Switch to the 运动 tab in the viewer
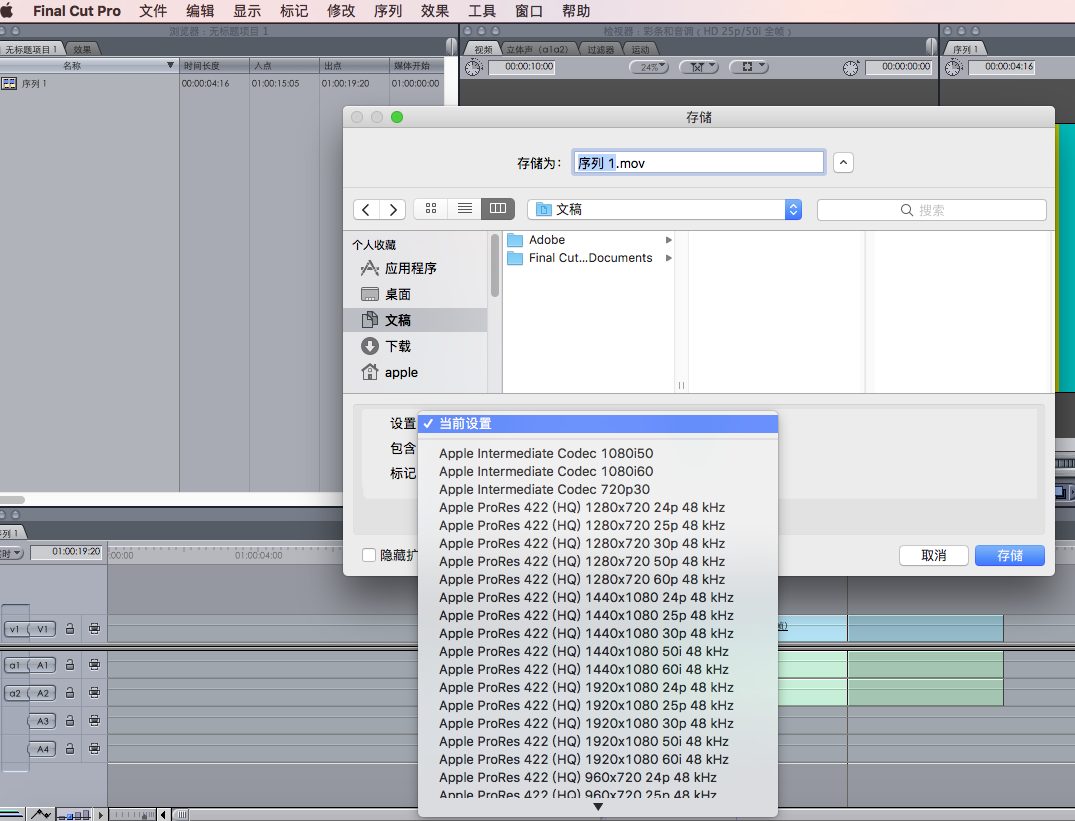 click(x=640, y=49)
